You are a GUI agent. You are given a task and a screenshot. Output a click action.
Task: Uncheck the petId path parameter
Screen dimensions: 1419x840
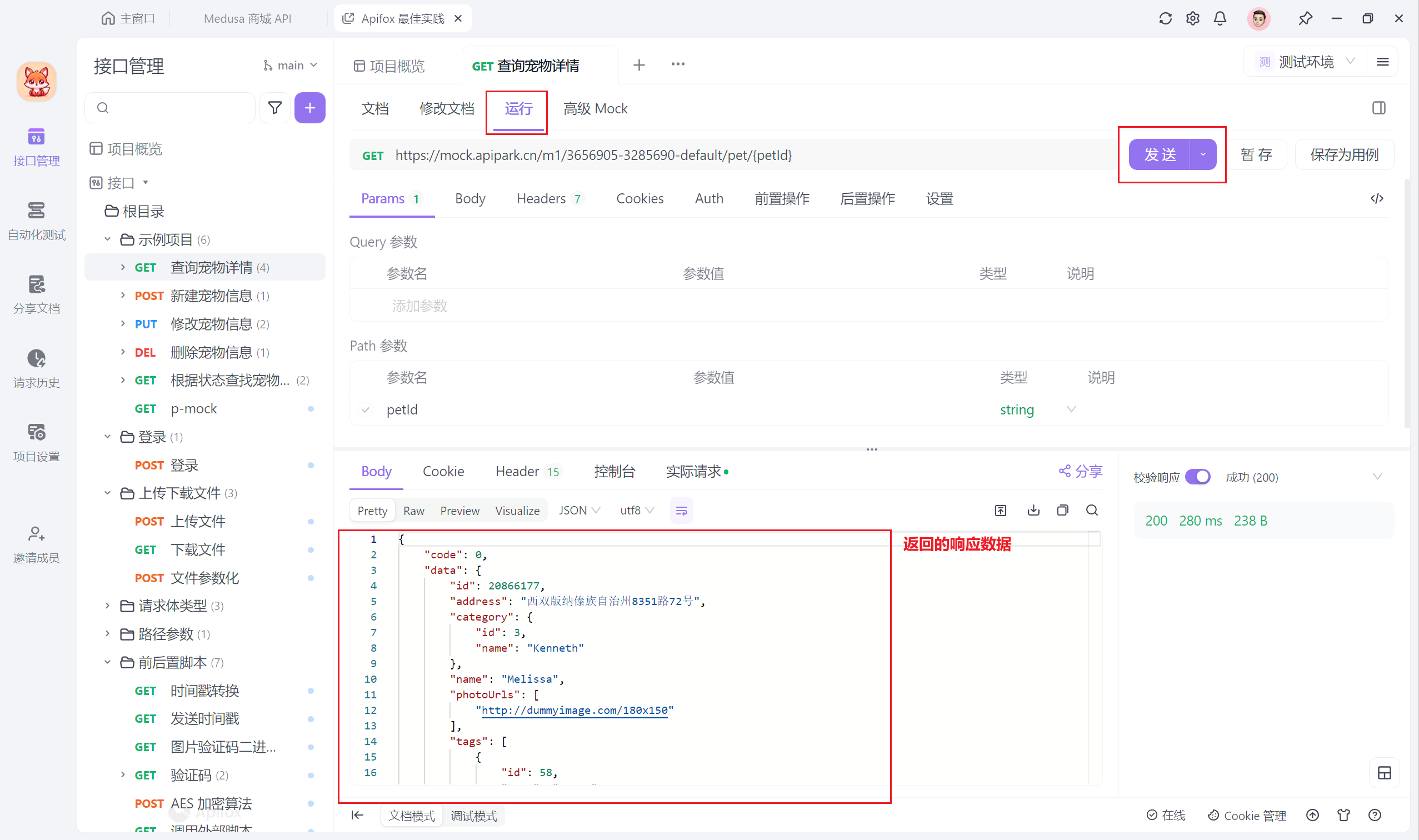[366, 409]
